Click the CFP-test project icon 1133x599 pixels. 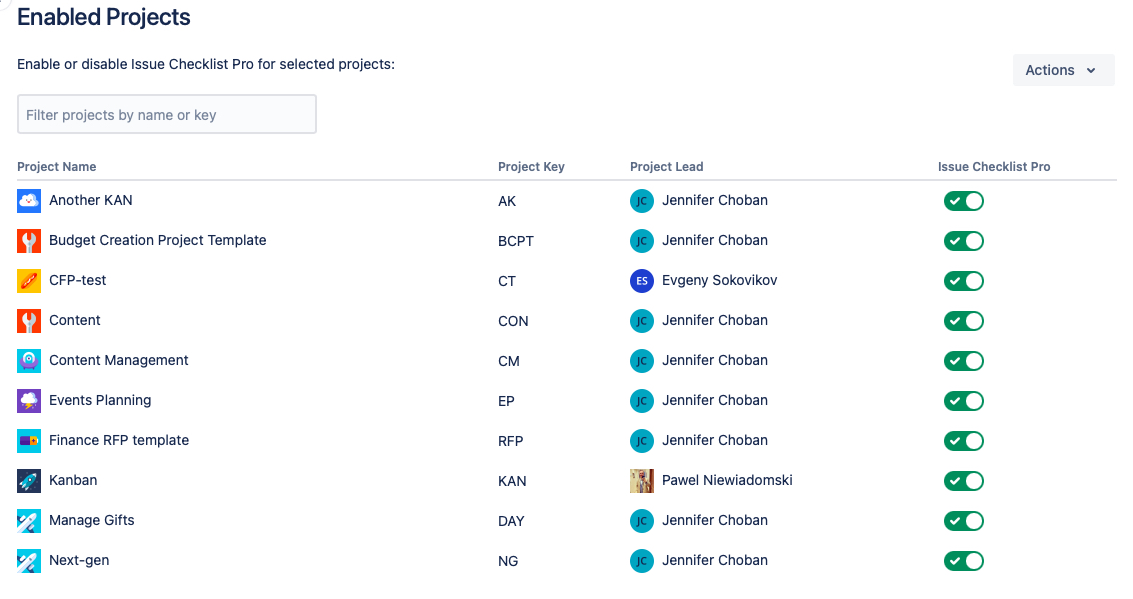[x=29, y=281]
